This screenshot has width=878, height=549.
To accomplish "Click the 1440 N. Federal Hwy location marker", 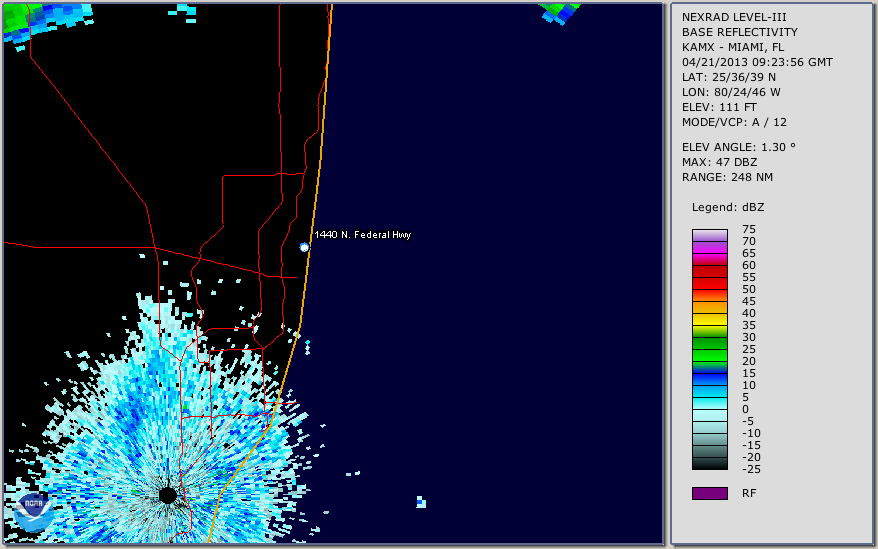I will (x=304, y=247).
